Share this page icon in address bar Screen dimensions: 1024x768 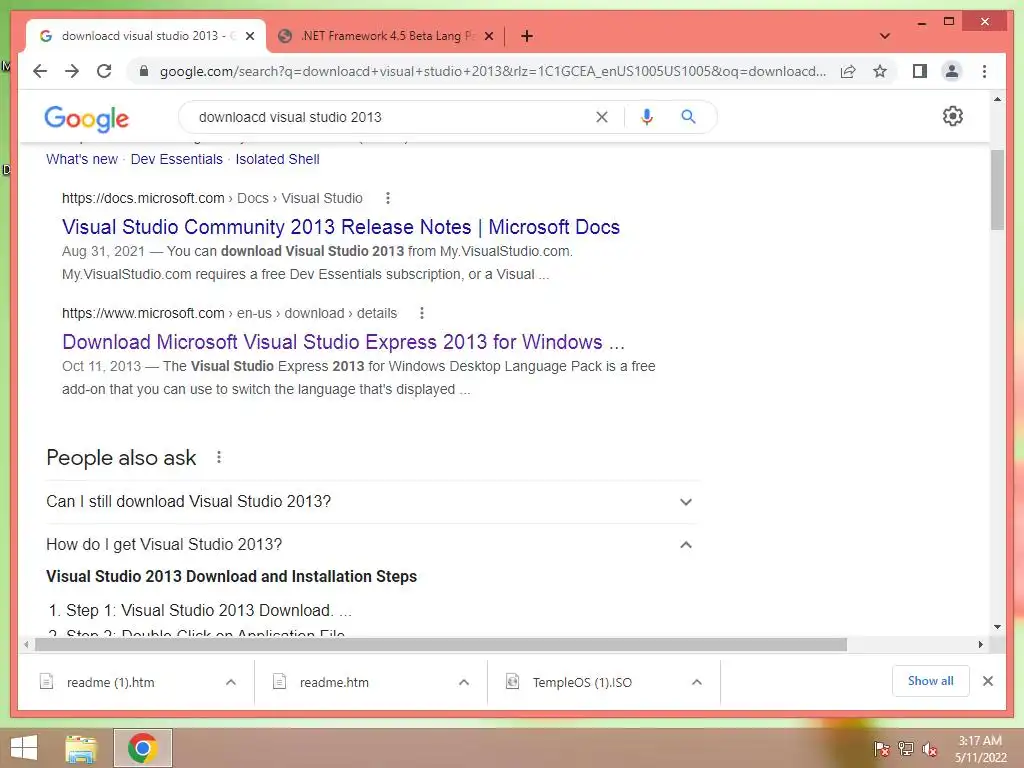[x=848, y=71]
